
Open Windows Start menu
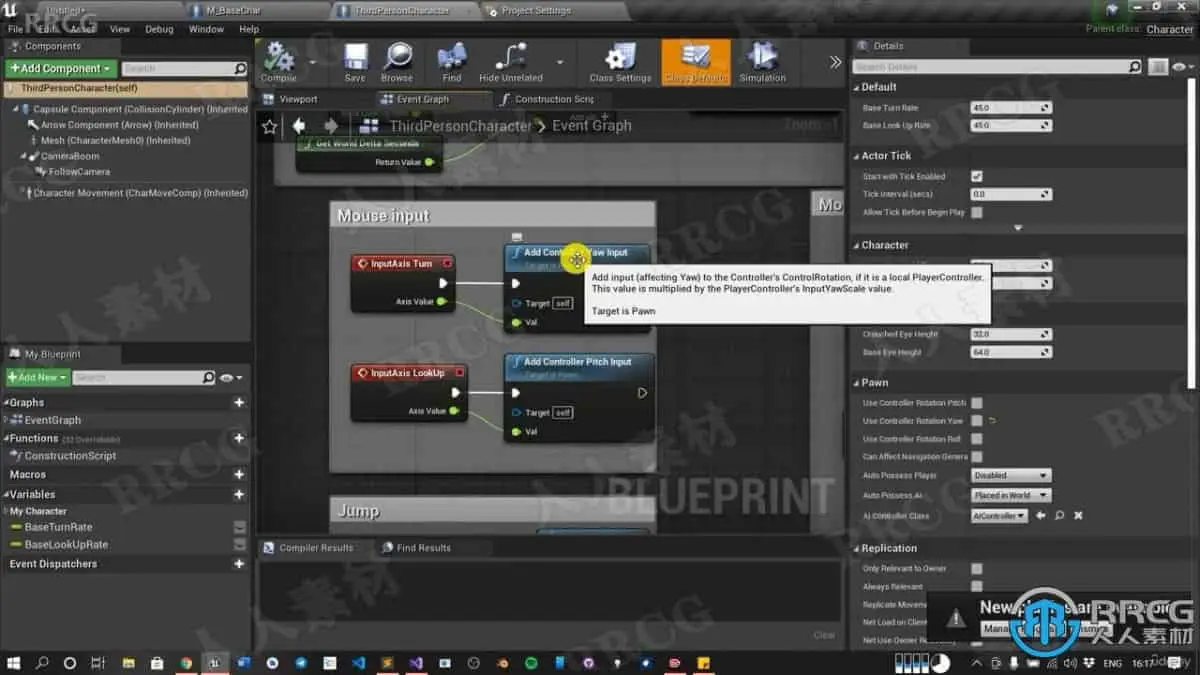(x=14, y=662)
